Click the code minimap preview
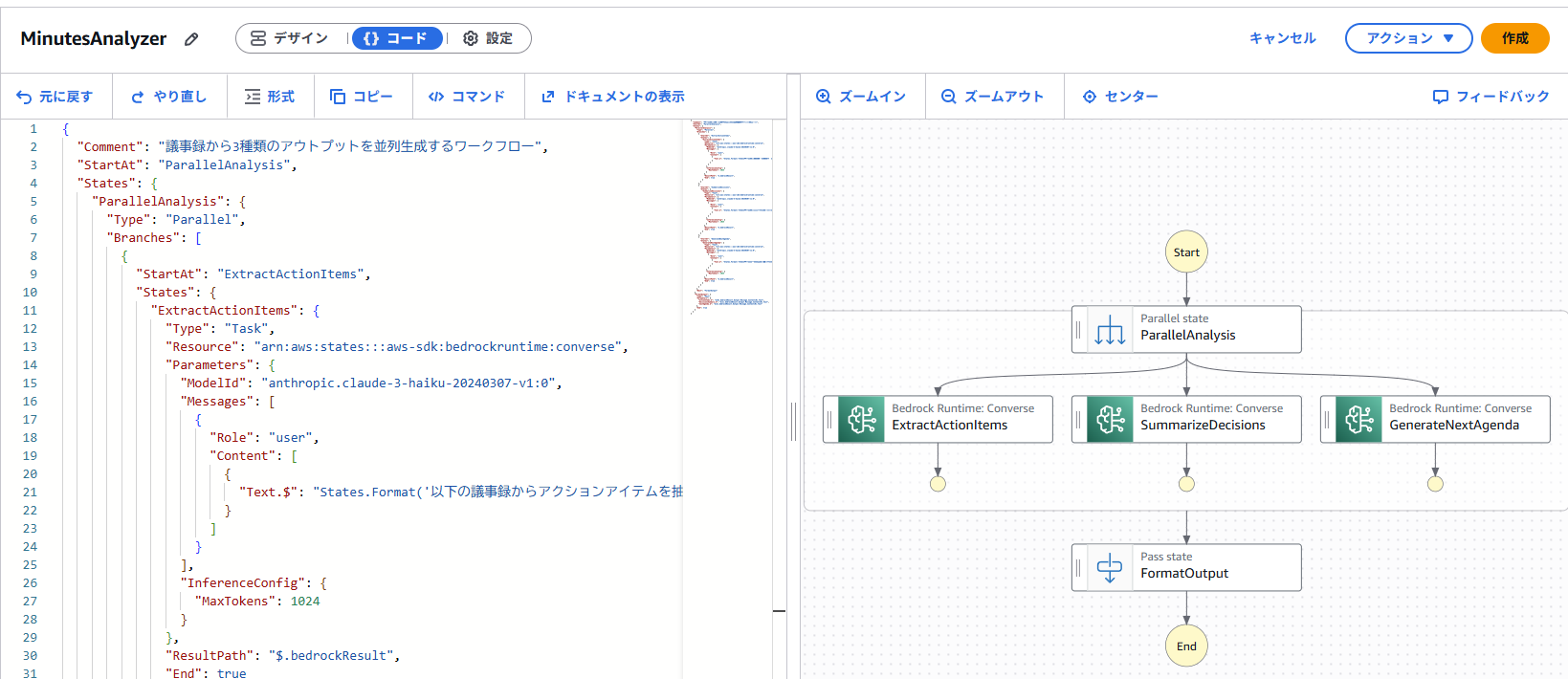Screen dimensions: 1568x679 pyautogui.click(x=731, y=216)
